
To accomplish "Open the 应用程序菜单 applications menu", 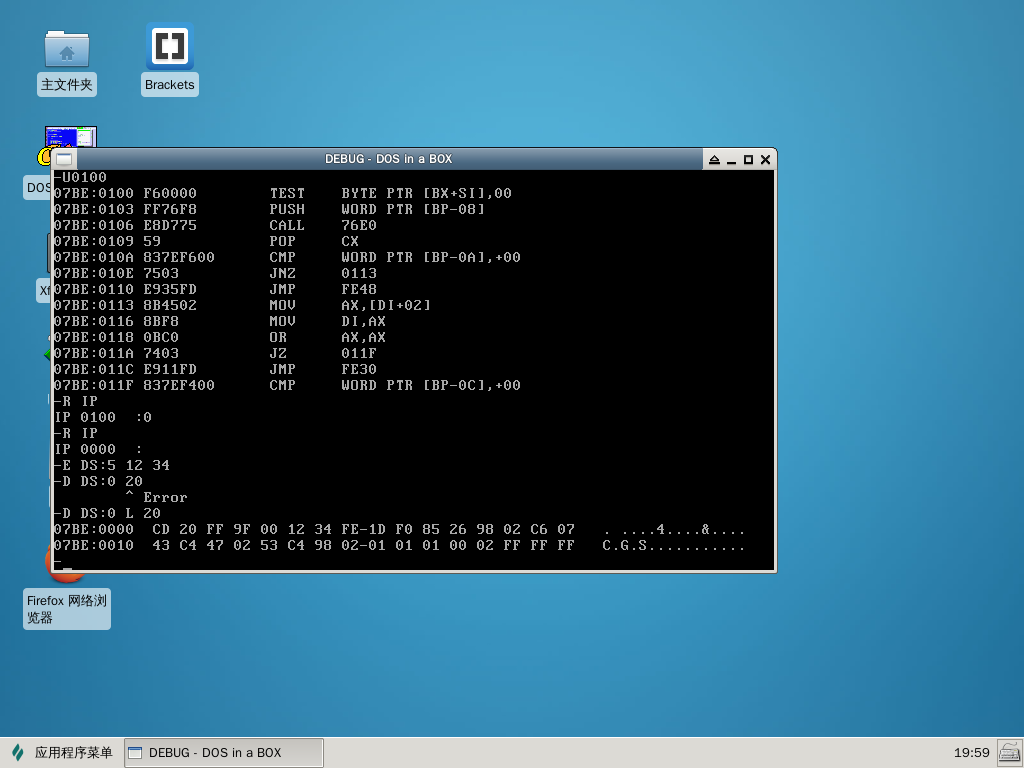I will coord(62,753).
